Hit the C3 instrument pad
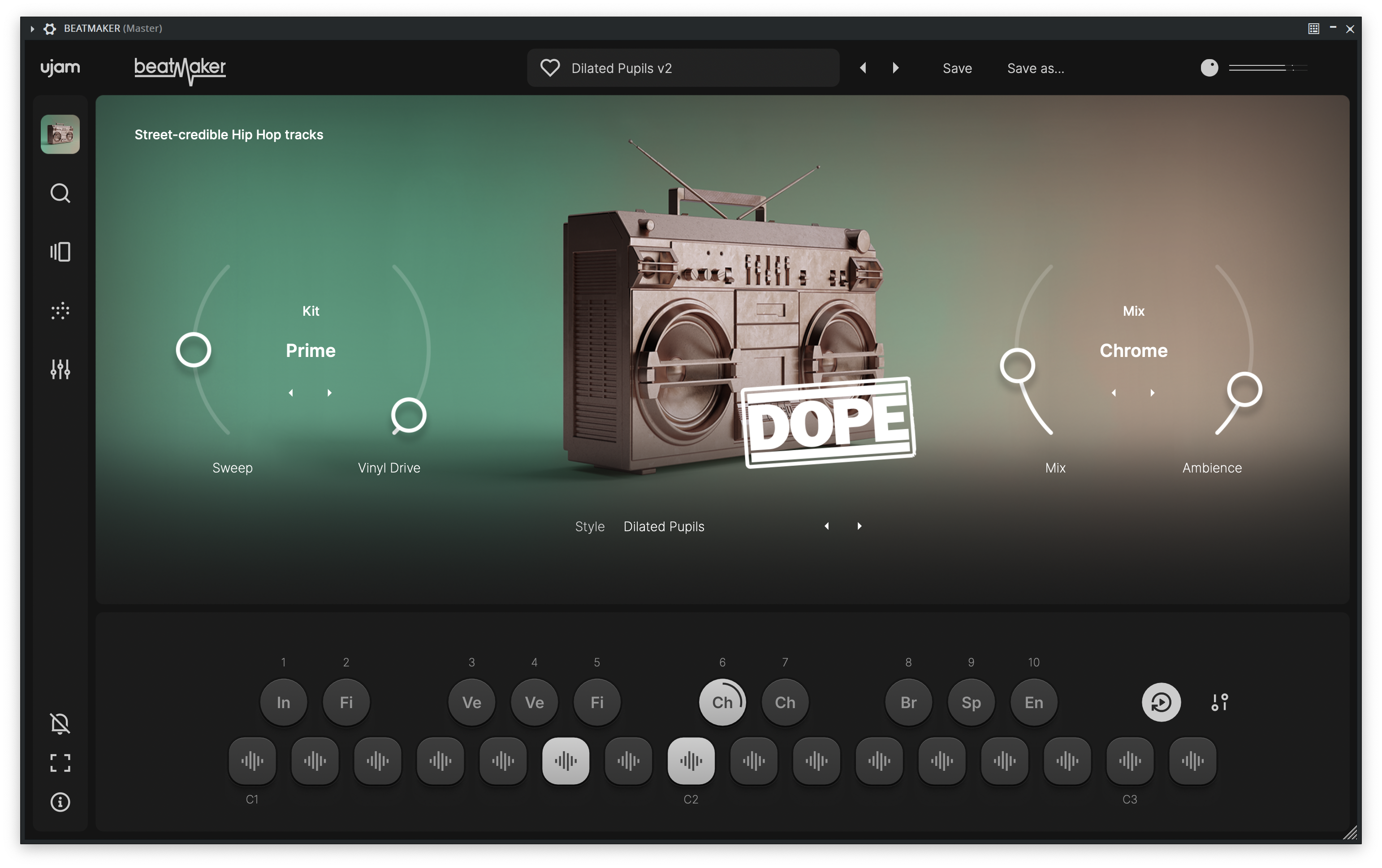 pos(1129,761)
